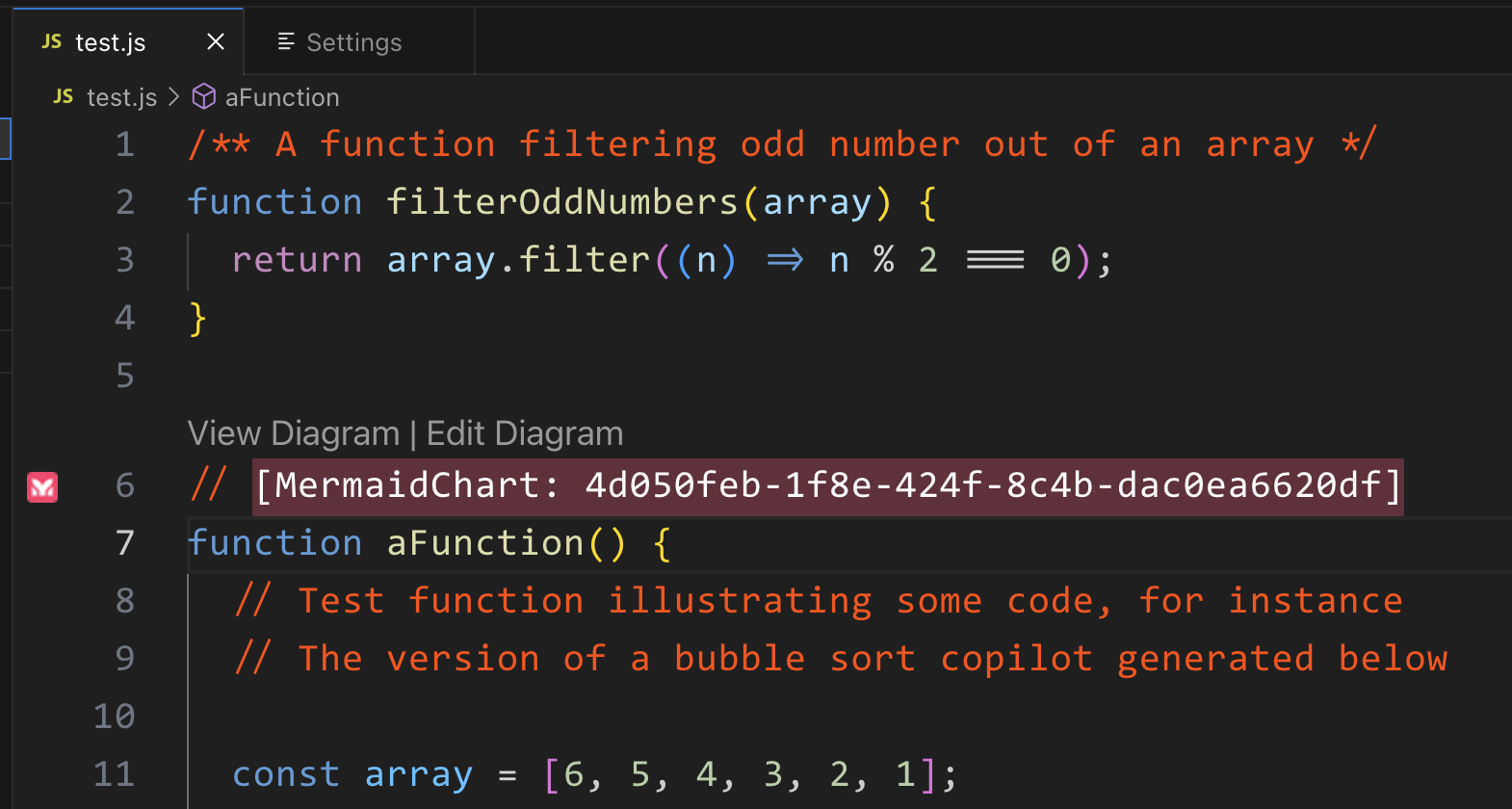This screenshot has height=809, width=1512.
Task: Place the cursor on the filterOddNumbers function name
Action: coord(561,202)
